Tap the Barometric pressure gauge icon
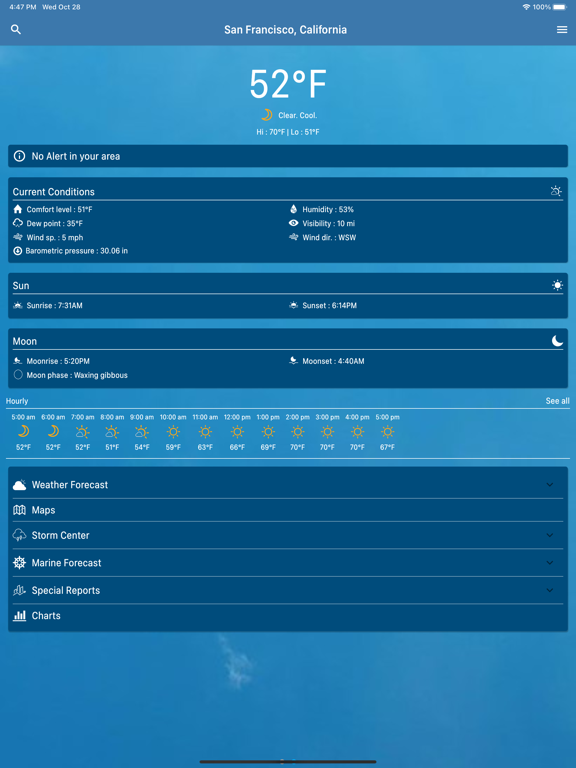 click(18, 251)
